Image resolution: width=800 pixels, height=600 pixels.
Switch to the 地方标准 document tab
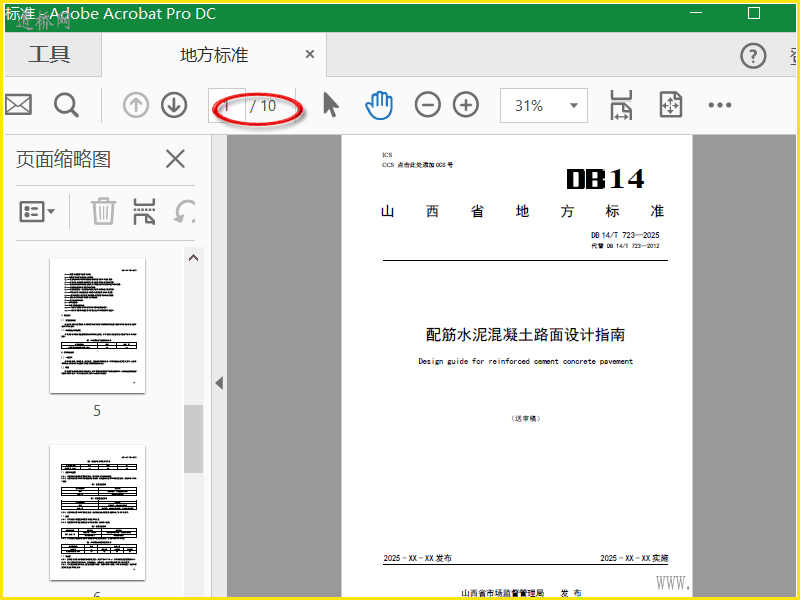214,55
